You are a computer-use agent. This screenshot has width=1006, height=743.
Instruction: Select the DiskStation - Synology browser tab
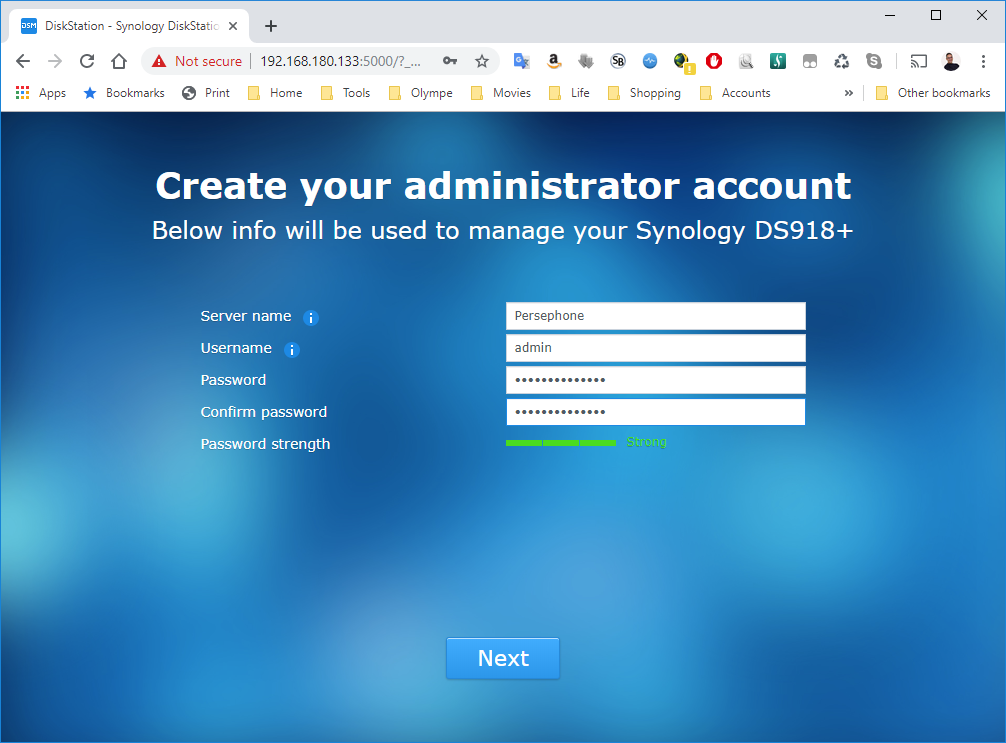[129, 26]
